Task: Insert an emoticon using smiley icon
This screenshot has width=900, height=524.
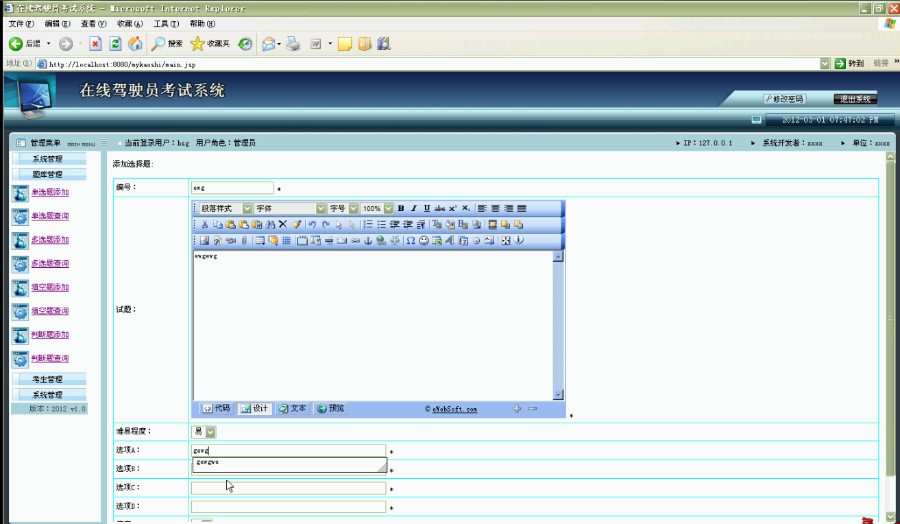Action: 424,241
